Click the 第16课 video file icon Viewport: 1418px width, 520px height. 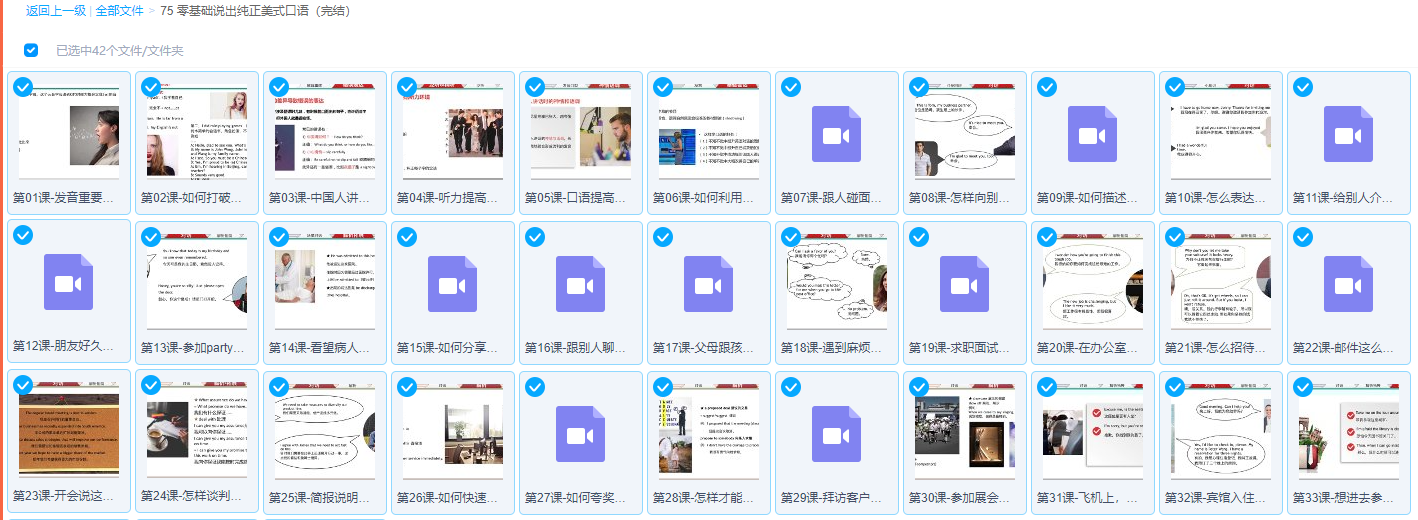pyautogui.click(x=580, y=284)
